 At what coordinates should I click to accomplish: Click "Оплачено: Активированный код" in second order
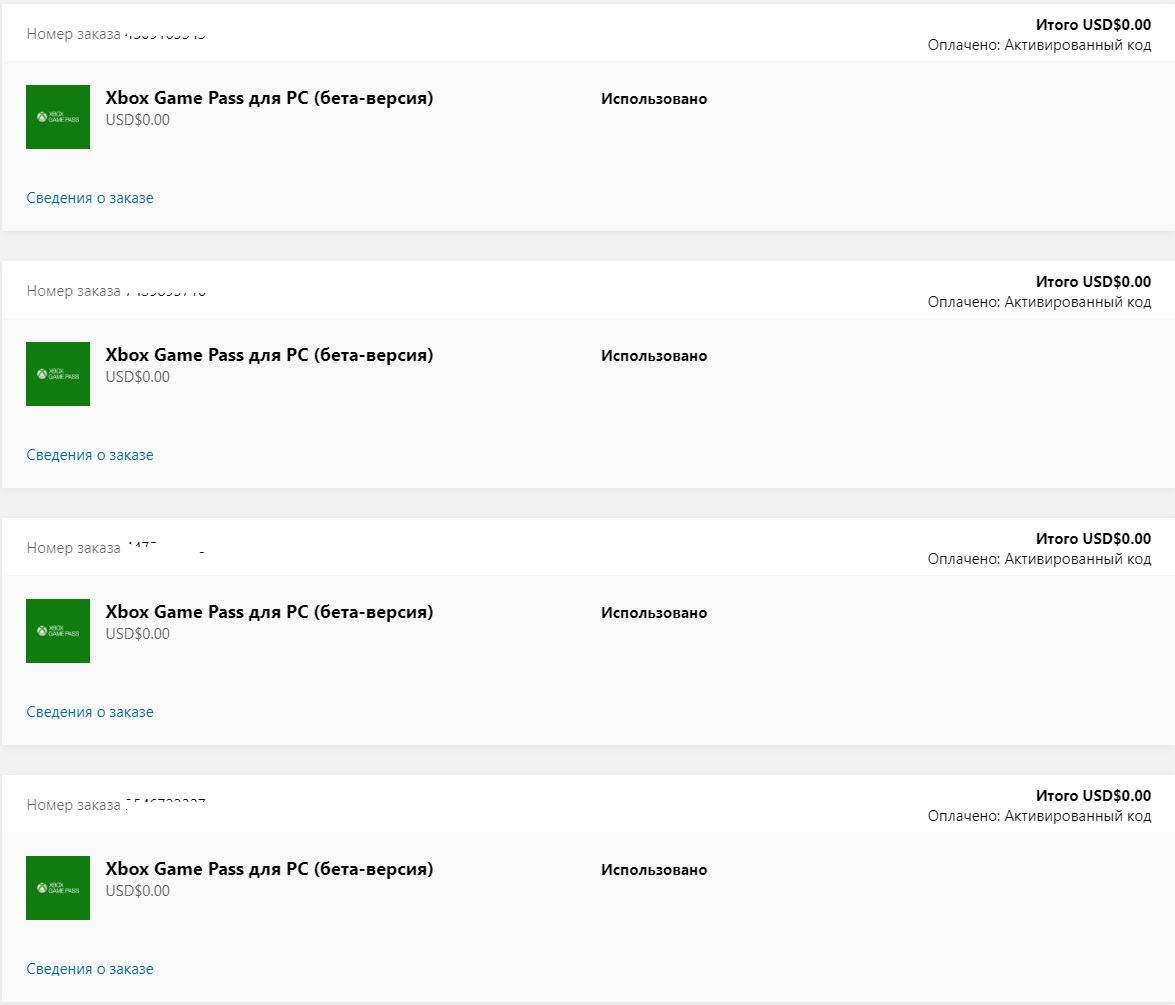pos(1039,302)
